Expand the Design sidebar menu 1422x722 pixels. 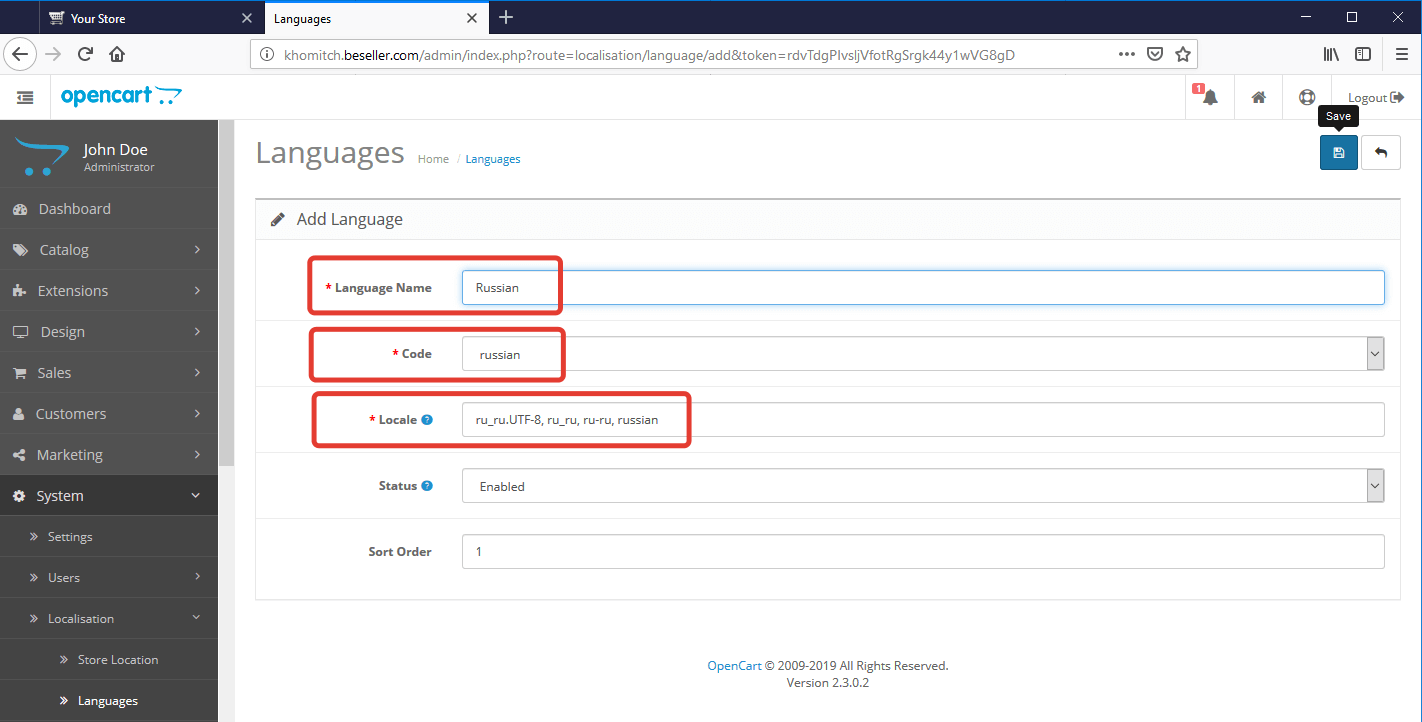click(109, 332)
